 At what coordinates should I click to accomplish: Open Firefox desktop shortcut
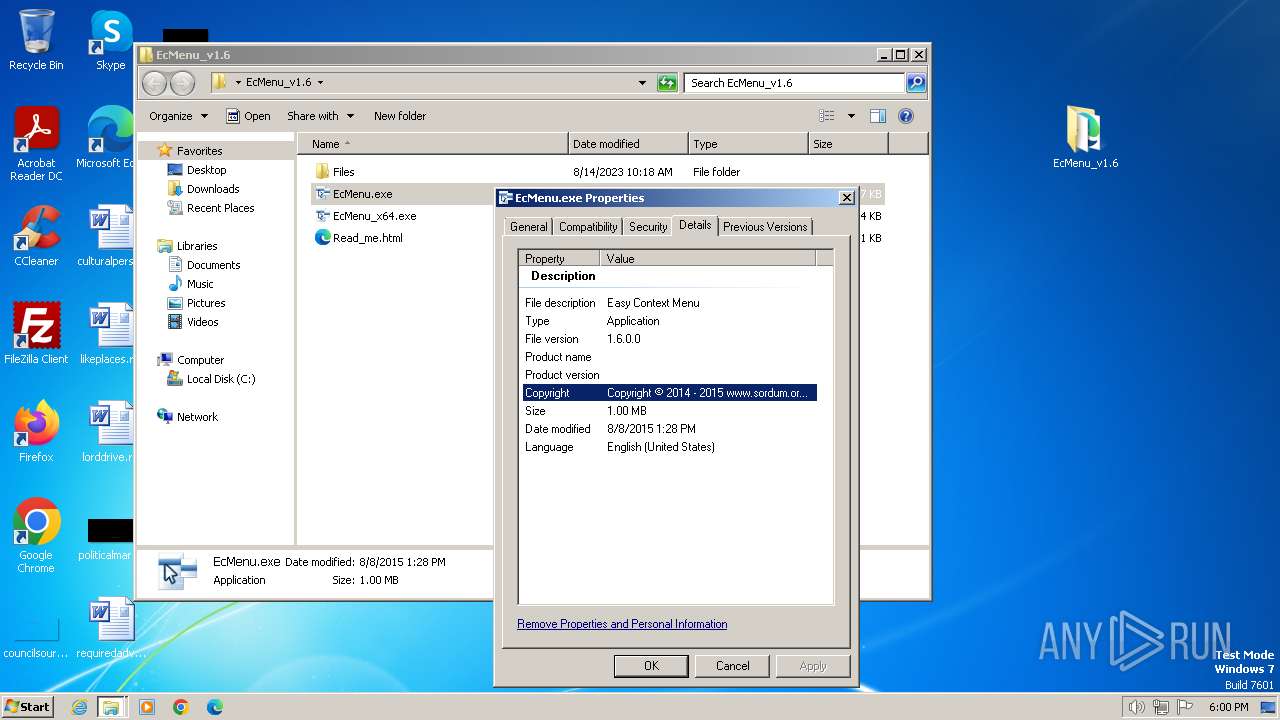[36, 431]
